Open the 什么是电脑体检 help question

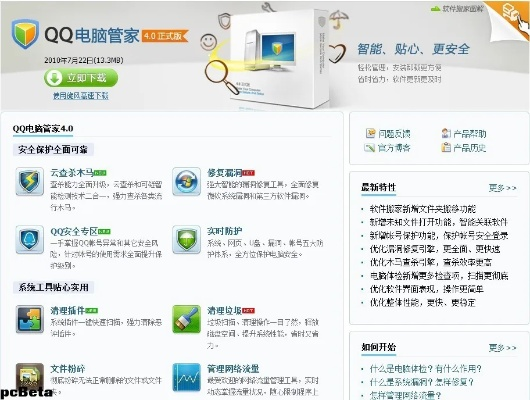[426, 369]
